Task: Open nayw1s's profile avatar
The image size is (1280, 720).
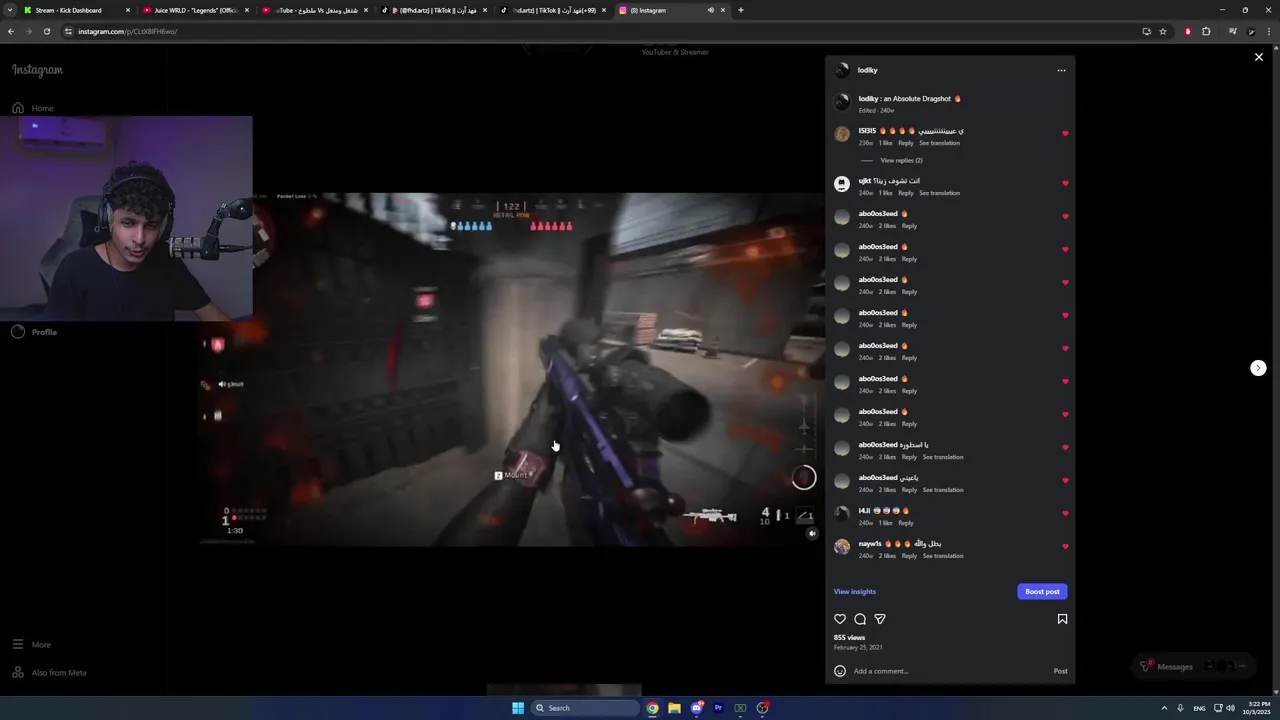Action: pyautogui.click(x=842, y=547)
